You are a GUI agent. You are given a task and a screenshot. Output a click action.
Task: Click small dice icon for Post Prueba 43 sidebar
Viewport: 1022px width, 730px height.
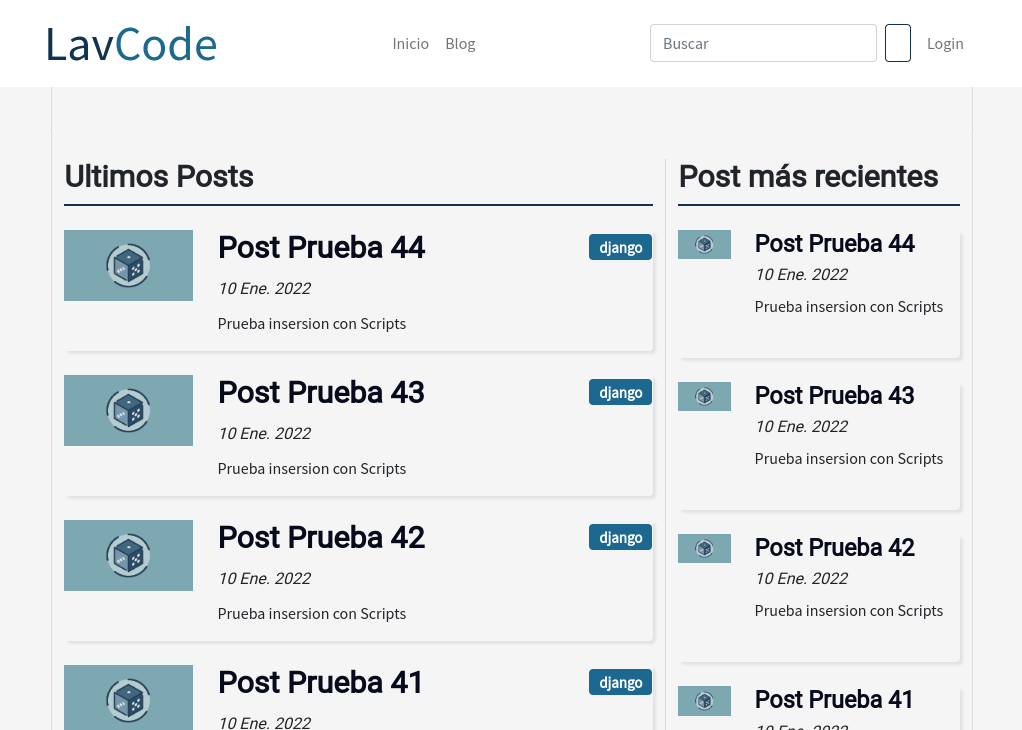[705, 396]
